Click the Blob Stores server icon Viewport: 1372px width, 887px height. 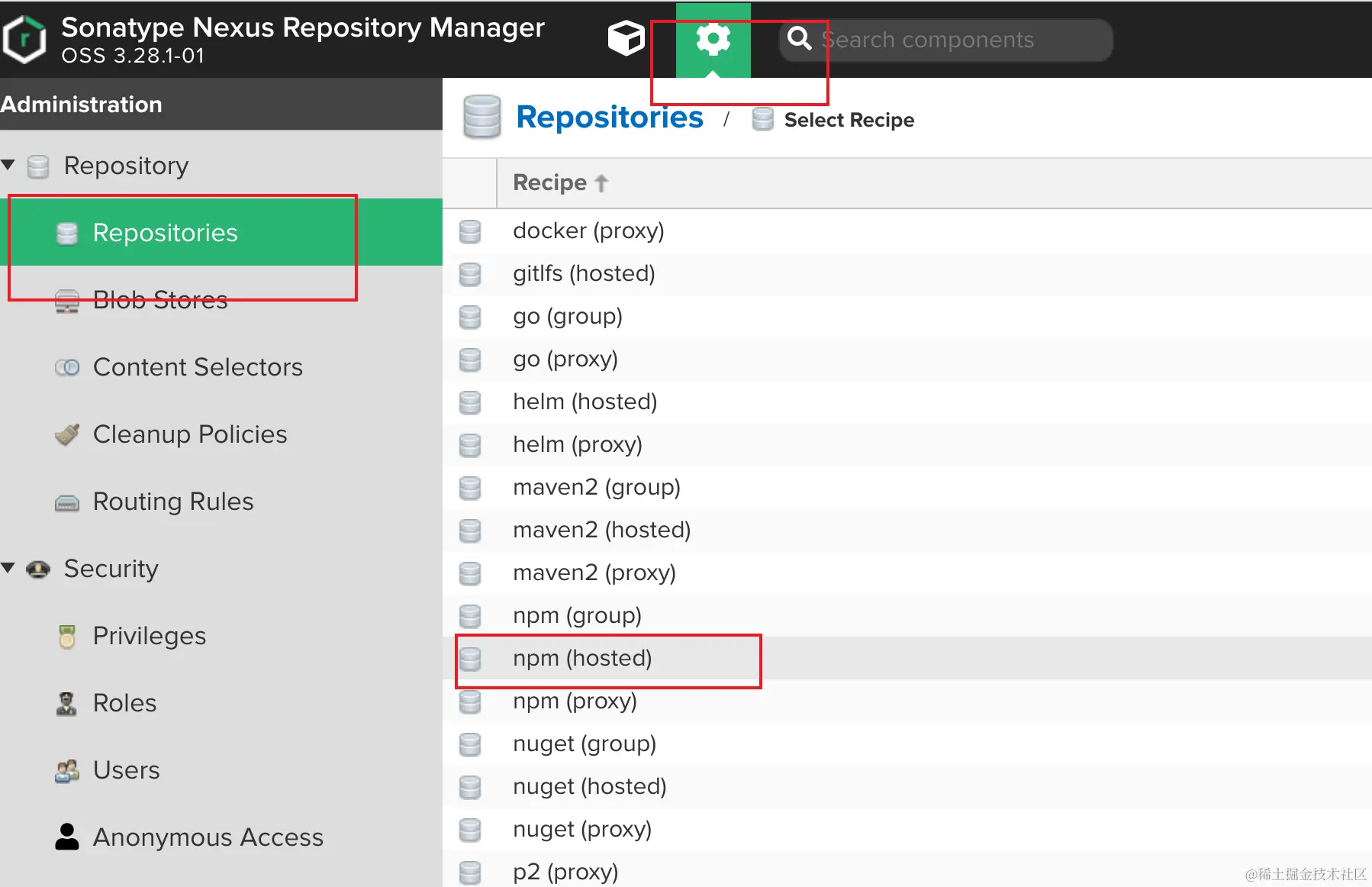tap(67, 301)
